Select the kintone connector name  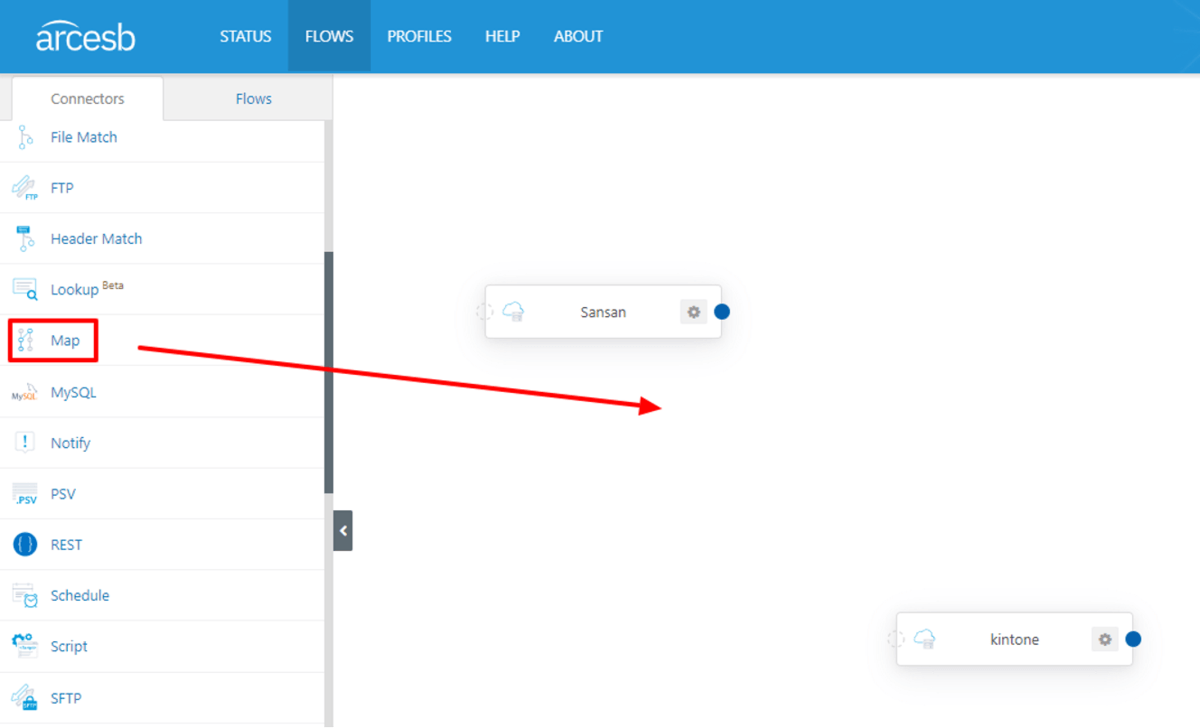(1014, 639)
